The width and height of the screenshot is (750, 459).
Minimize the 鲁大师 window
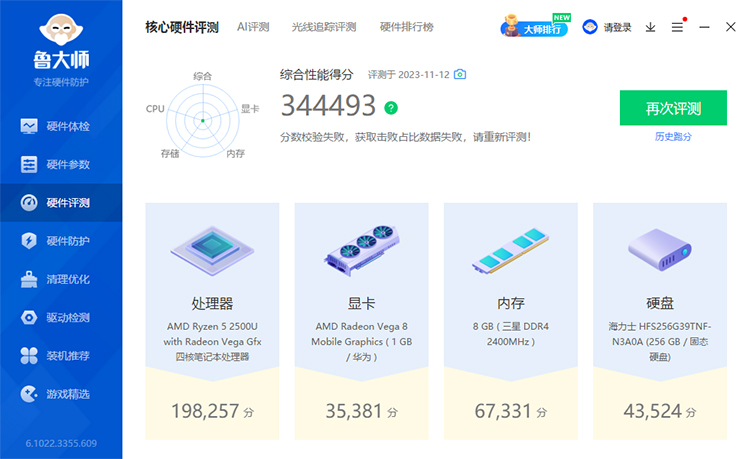[x=704, y=27]
